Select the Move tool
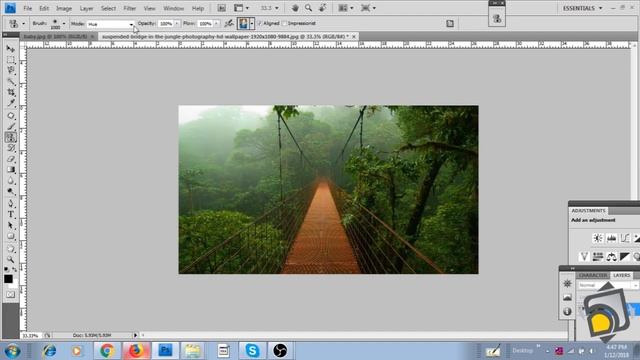Viewport: 640px width, 360px height. point(11,49)
